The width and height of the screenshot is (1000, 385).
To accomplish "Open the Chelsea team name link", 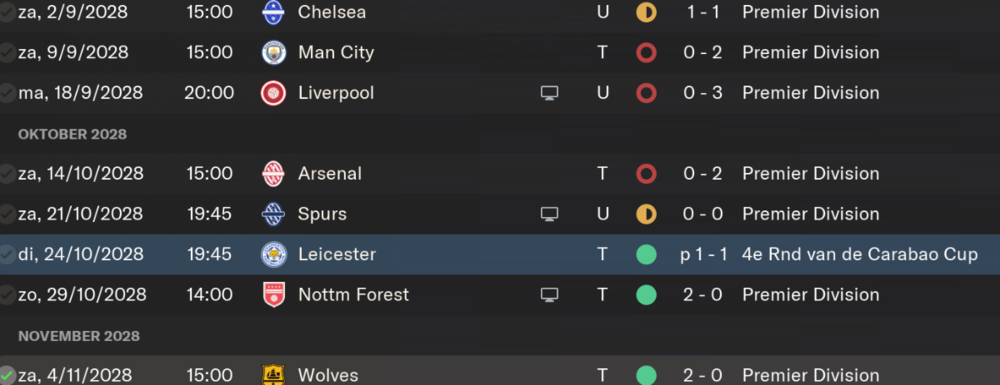I will (332, 12).
